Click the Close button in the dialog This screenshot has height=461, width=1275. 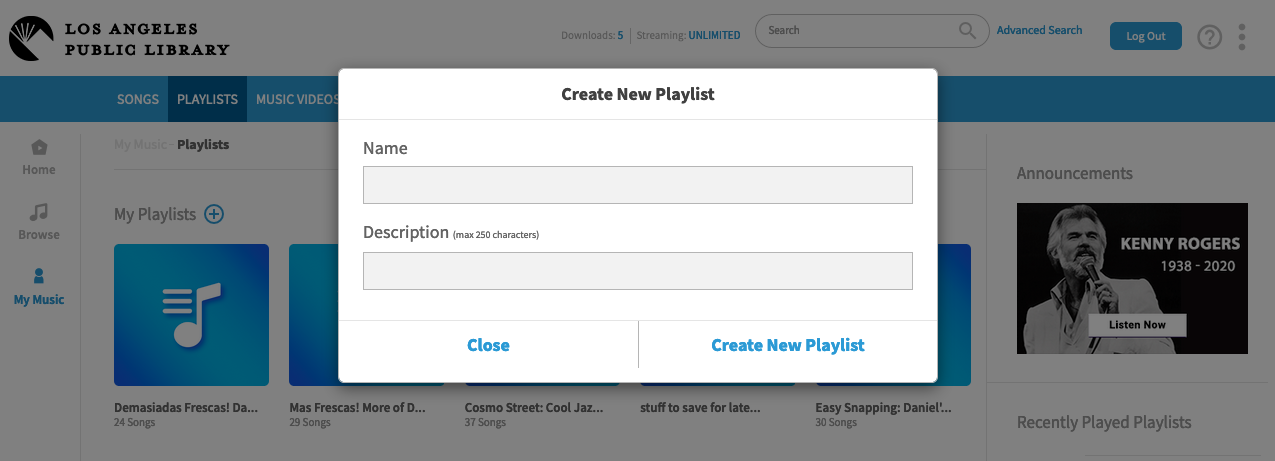coord(488,345)
